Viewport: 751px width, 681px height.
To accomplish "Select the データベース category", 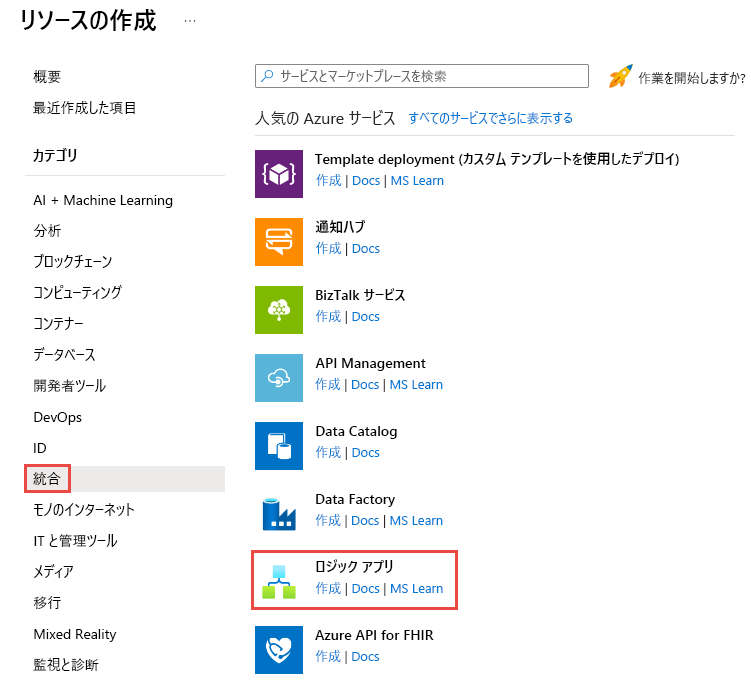I will pyautogui.click(x=64, y=355).
